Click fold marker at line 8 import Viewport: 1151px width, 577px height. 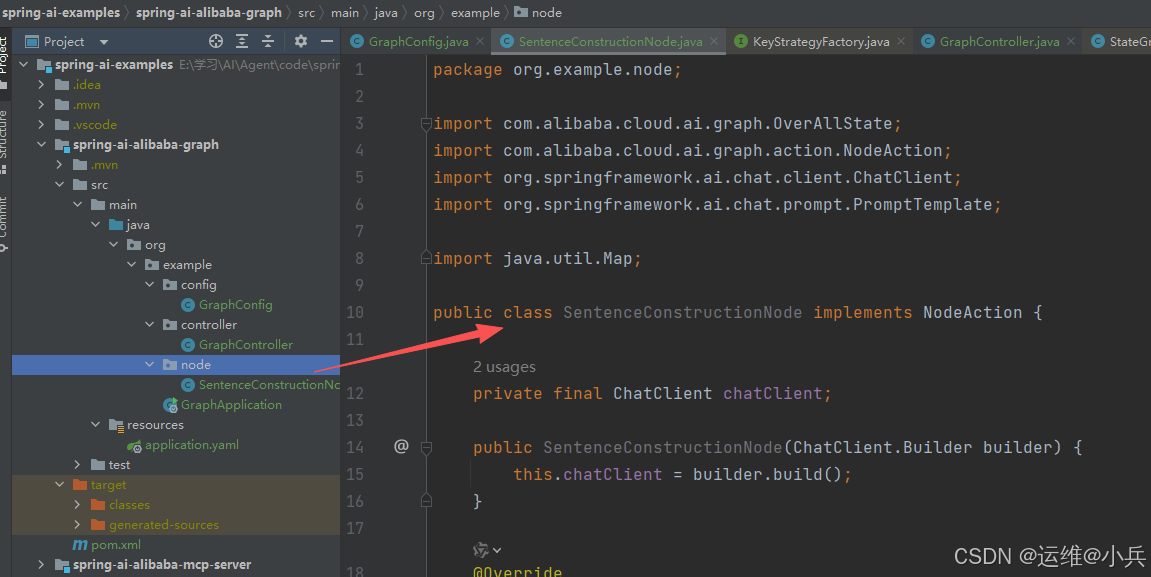(x=426, y=258)
